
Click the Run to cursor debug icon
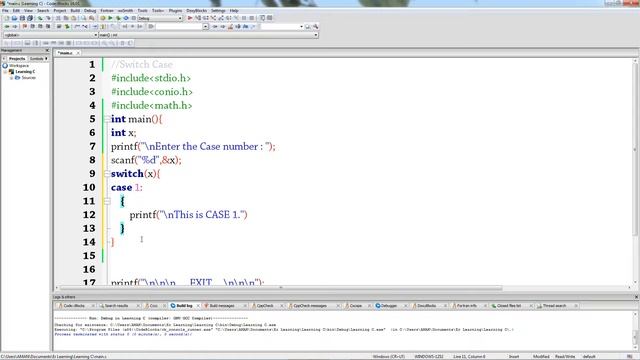point(198,18)
